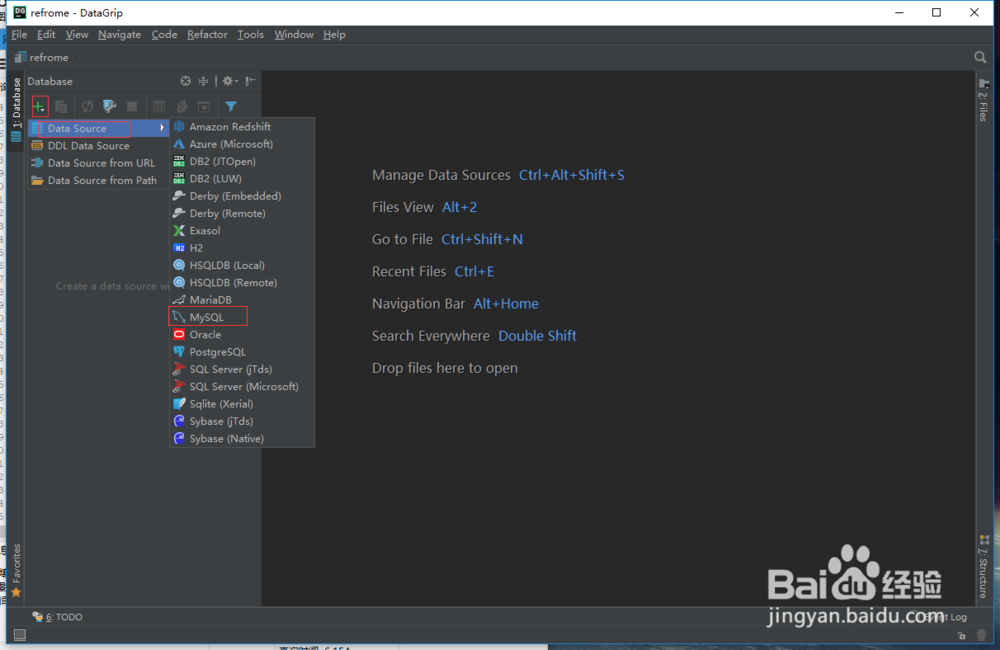Select Data Source from URL entry
This screenshot has height=650, width=1000.
click(x=98, y=163)
